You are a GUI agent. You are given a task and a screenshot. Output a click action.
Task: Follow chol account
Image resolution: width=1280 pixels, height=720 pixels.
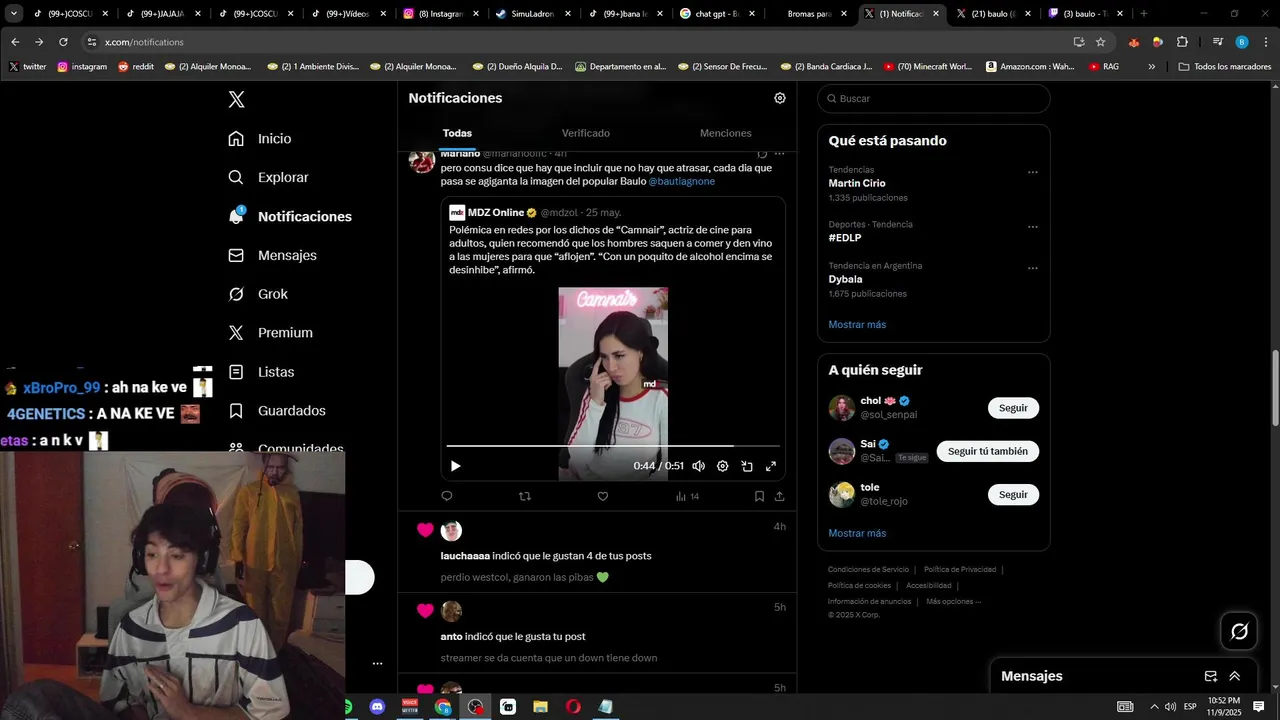pyautogui.click(x=1013, y=408)
